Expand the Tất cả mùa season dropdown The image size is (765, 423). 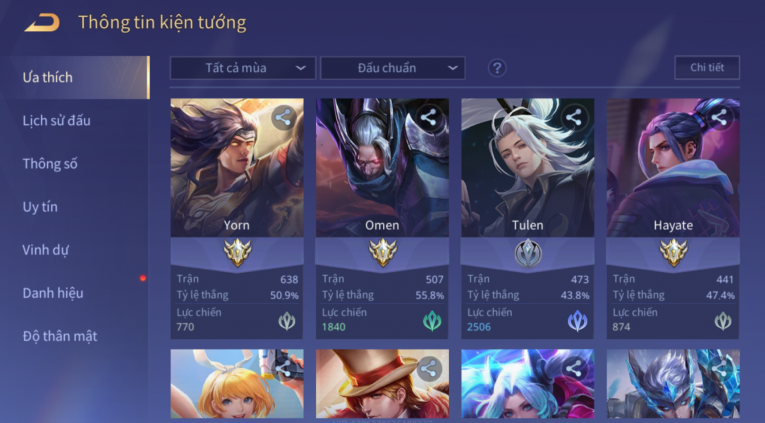coord(243,68)
